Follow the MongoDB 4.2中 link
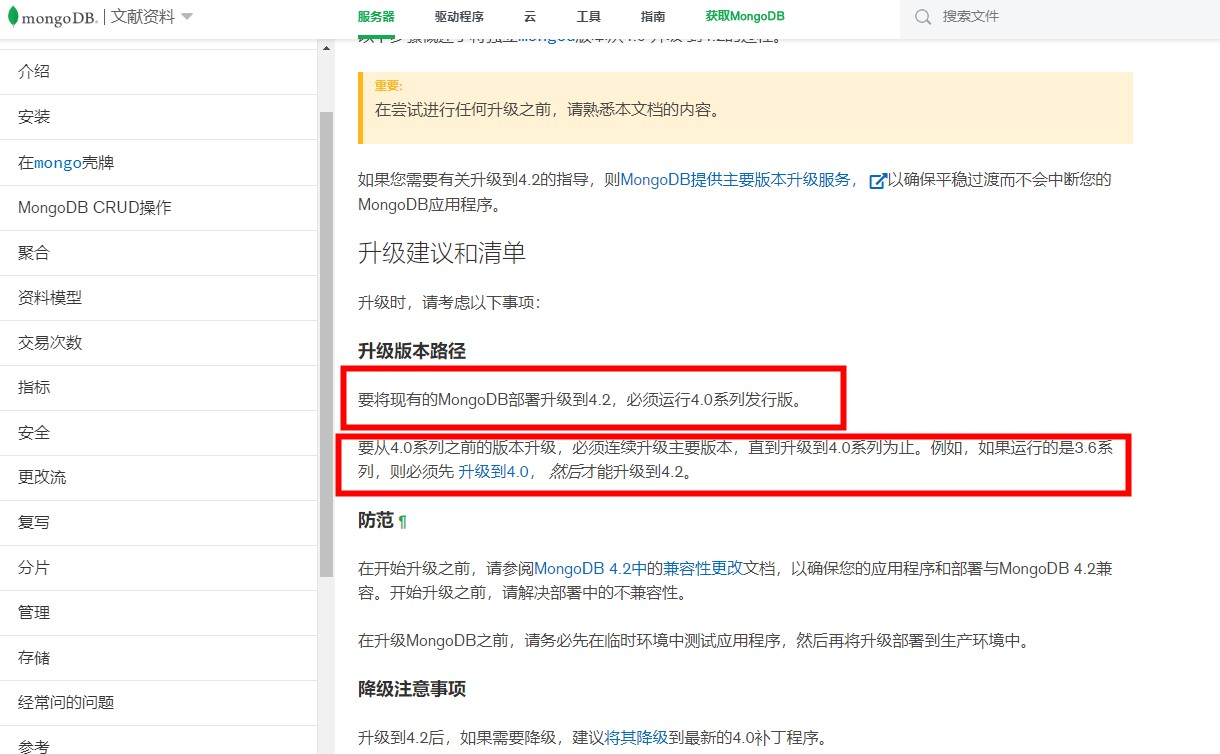The width and height of the screenshot is (1220, 754). pyautogui.click(x=591, y=568)
